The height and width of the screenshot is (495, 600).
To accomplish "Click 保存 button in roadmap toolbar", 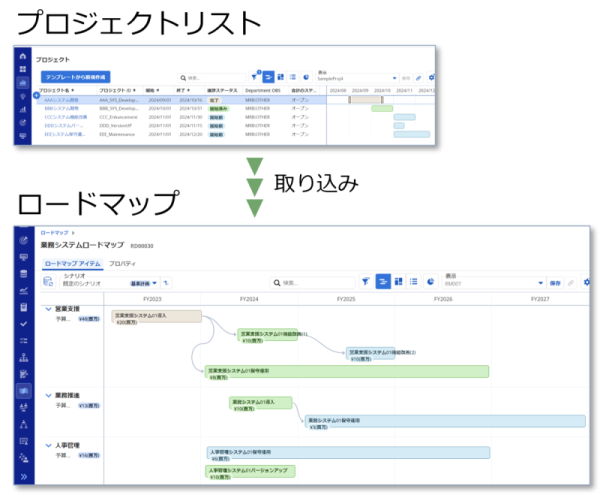I will pyautogui.click(x=555, y=283).
